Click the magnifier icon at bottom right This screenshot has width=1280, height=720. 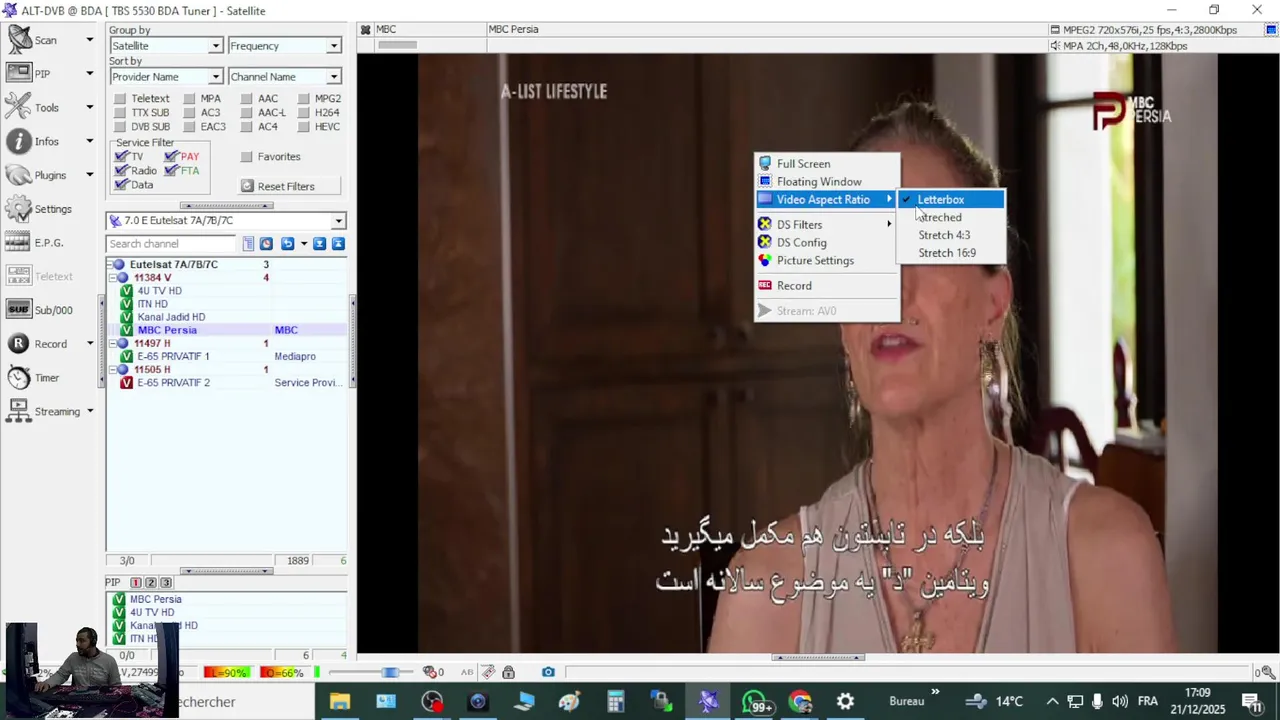click(1267, 672)
